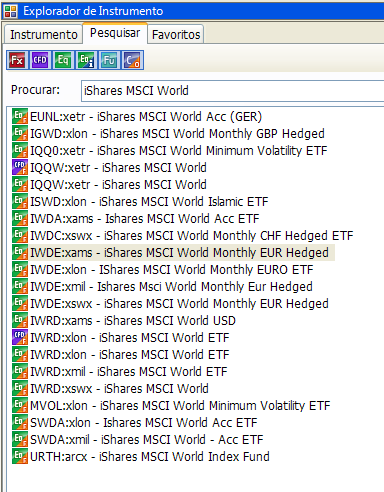Click equity icon beside IWRD:xmil
The image size is (384, 492).
coord(20,371)
